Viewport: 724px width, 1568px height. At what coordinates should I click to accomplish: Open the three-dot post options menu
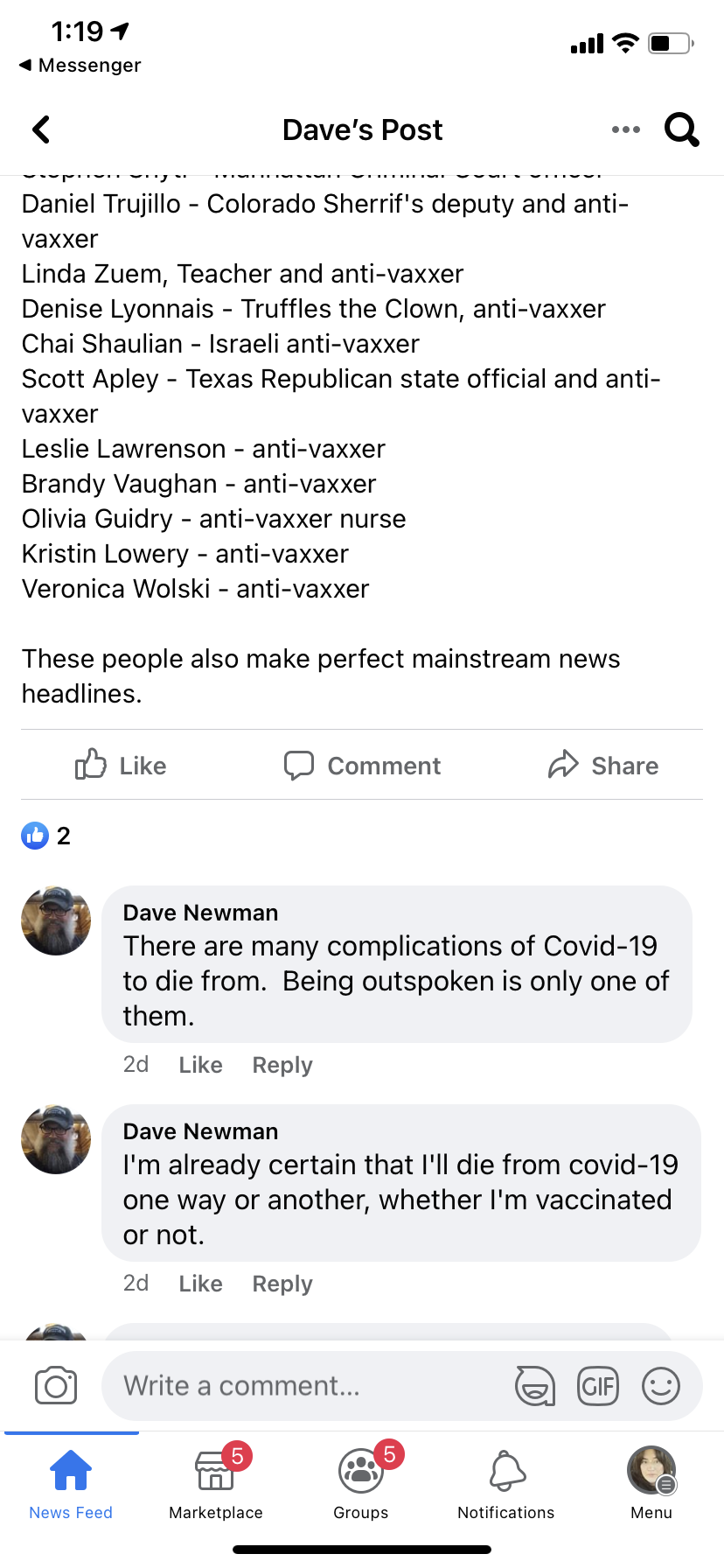pos(626,129)
